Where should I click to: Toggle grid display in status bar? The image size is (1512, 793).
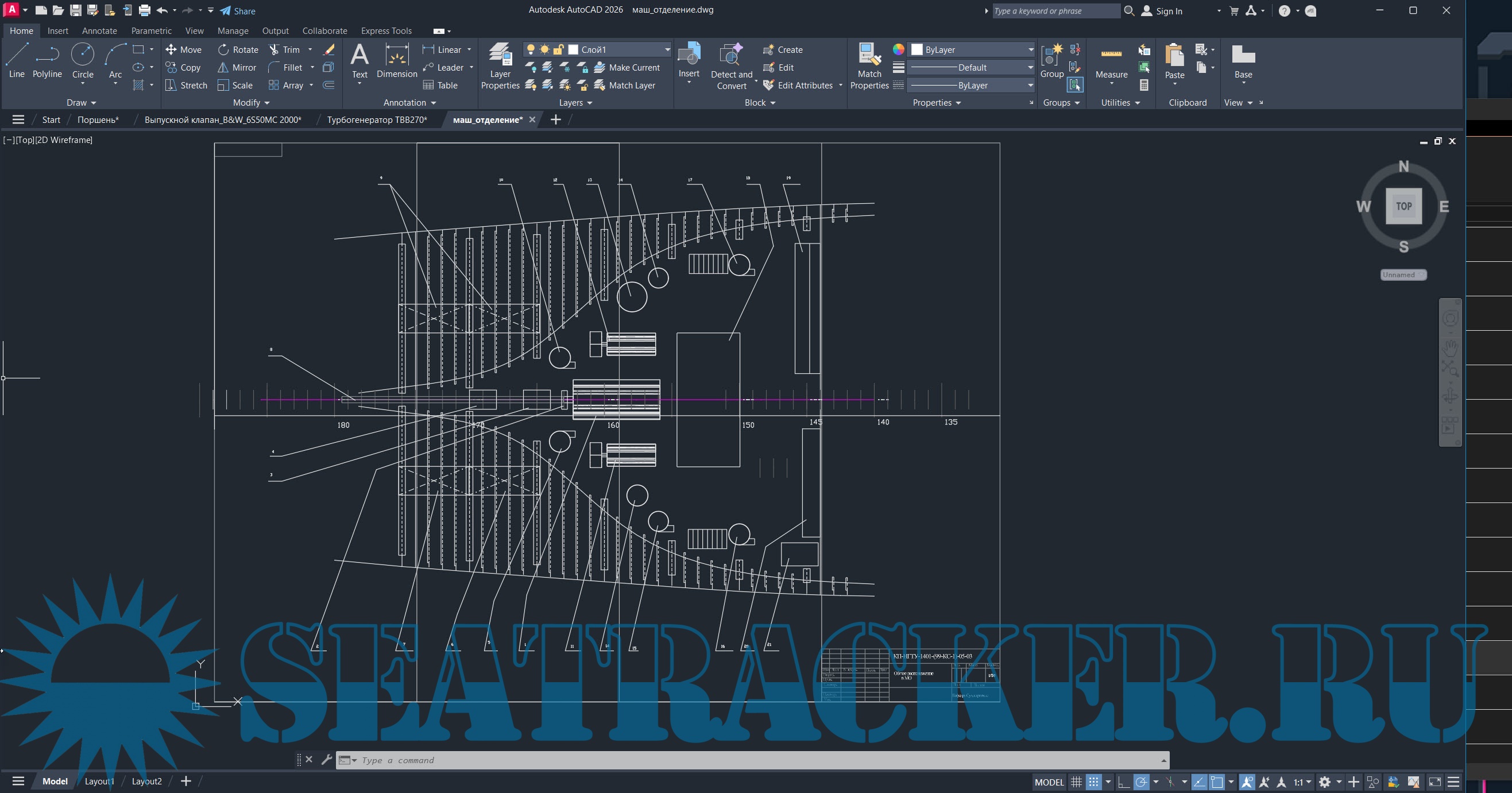pos(1076,782)
